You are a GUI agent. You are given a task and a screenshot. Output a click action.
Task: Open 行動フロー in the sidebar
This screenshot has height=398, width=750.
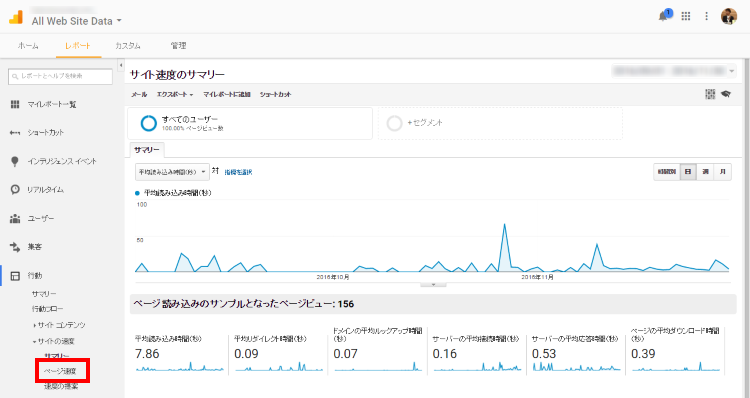[47, 309]
